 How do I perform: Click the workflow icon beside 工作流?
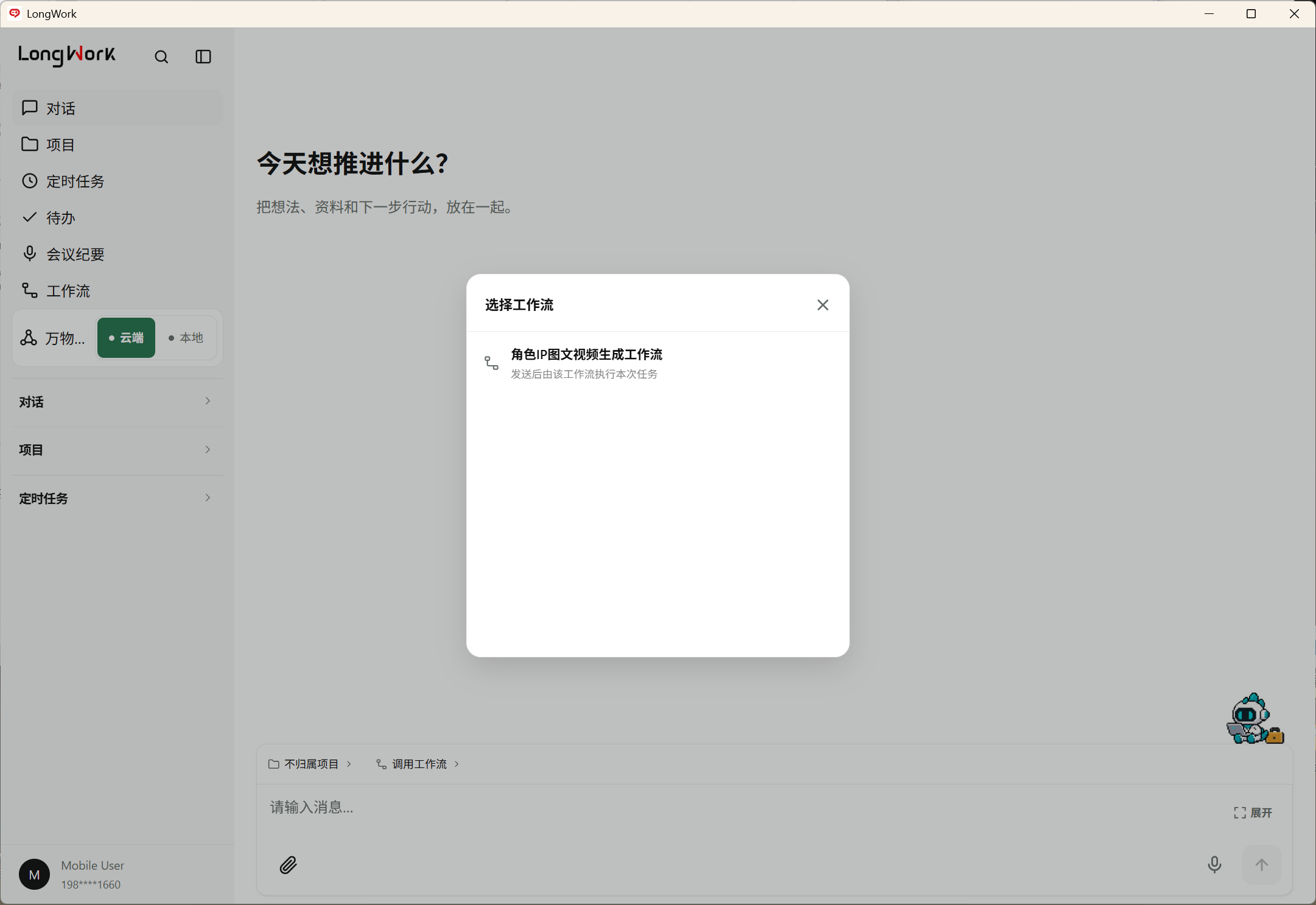click(29, 290)
